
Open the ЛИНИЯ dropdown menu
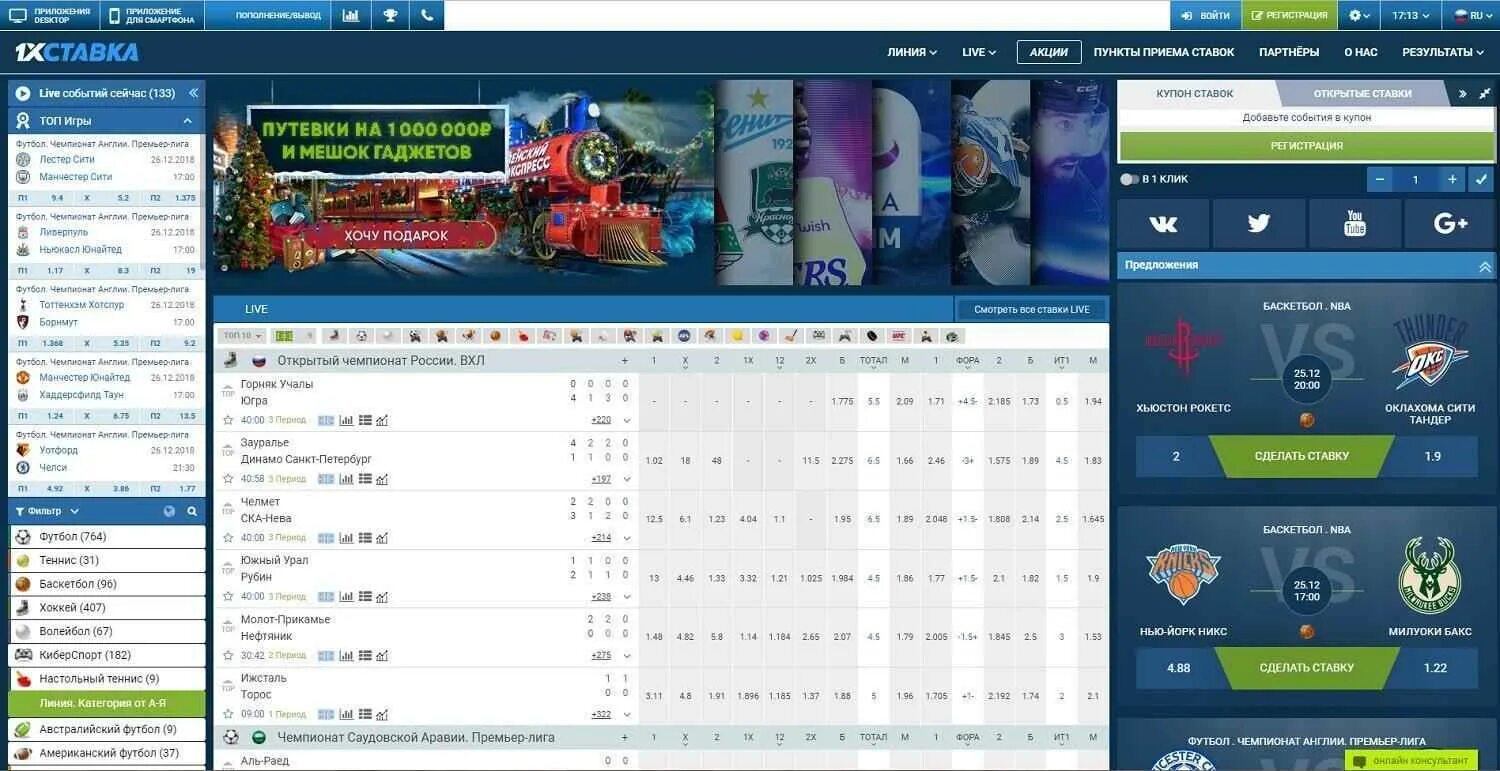pos(912,52)
